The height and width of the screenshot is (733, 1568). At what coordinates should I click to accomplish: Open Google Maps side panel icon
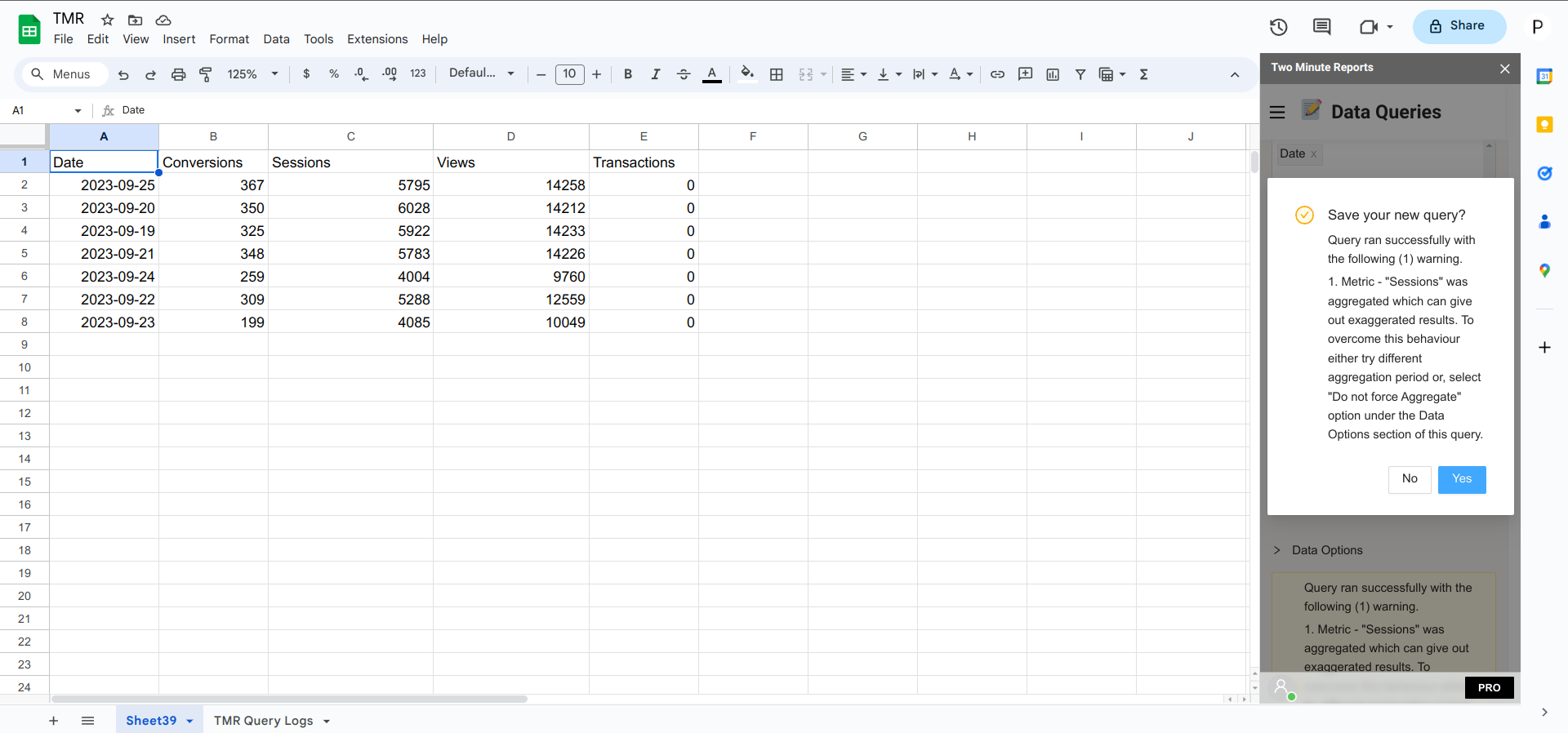coord(1544,270)
